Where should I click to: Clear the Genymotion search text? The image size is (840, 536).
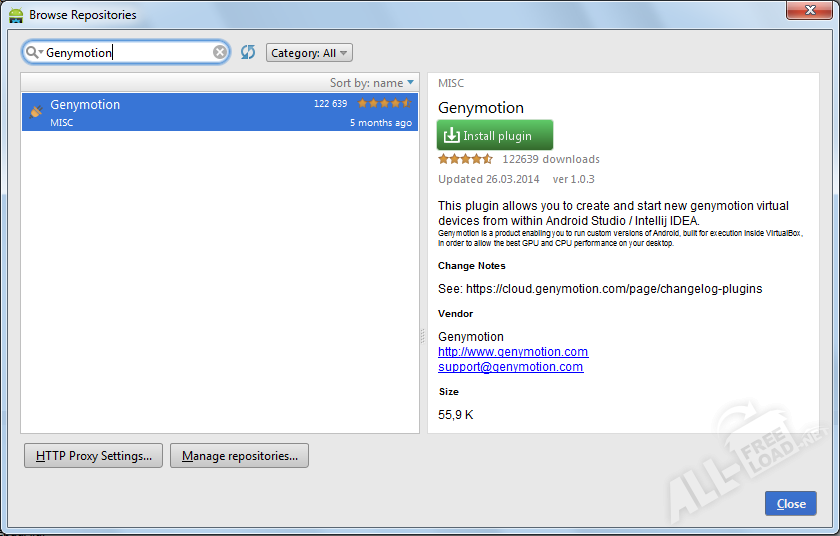[220, 52]
